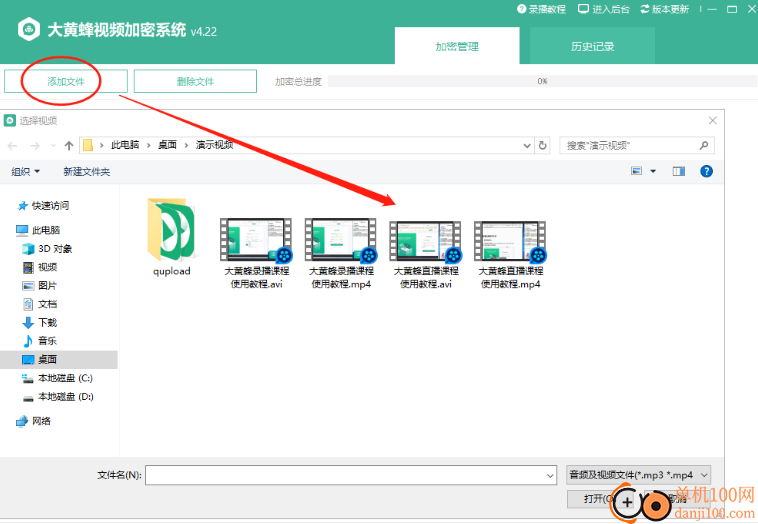The image size is (758, 524).
Task: Open 文档 in the sidebar
Action: click(40, 304)
